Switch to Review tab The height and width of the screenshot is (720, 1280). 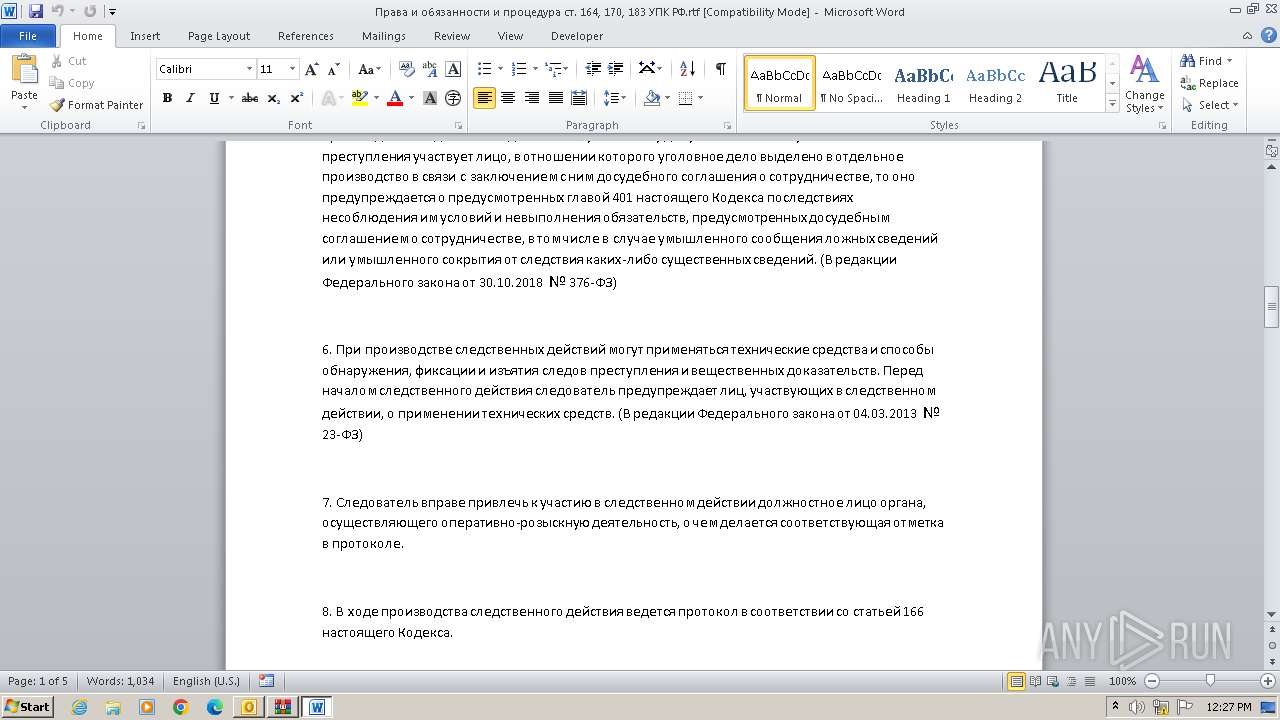[x=452, y=36]
